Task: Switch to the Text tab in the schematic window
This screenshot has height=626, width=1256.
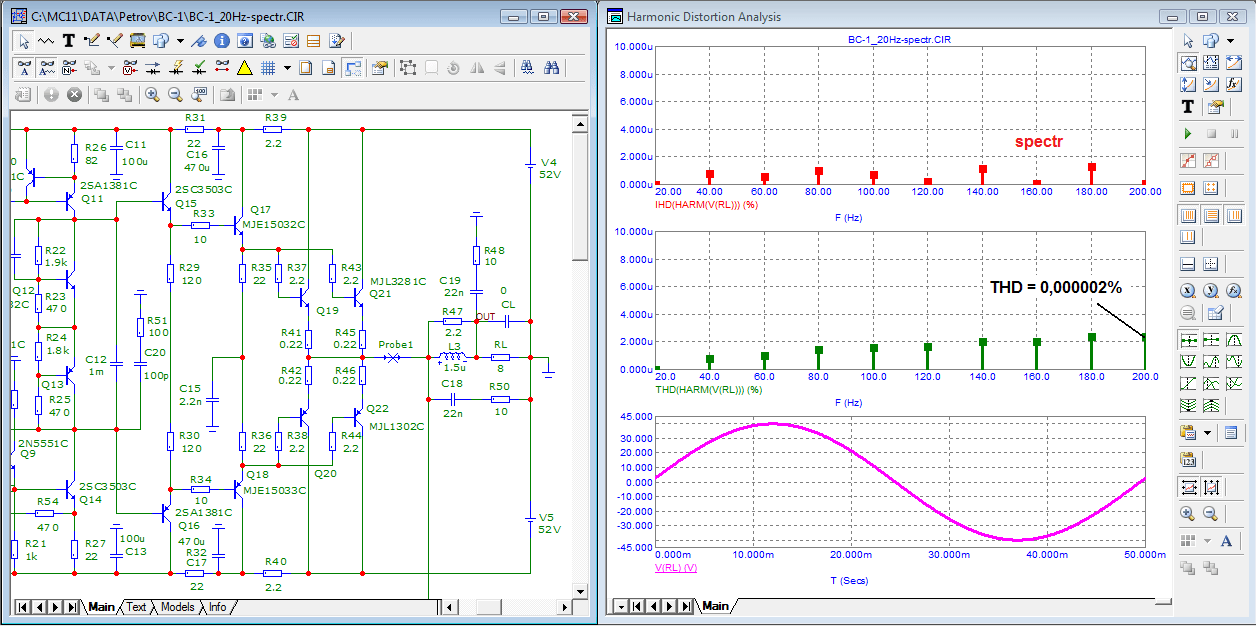Action: pyautogui.click(x=136, y=607)
